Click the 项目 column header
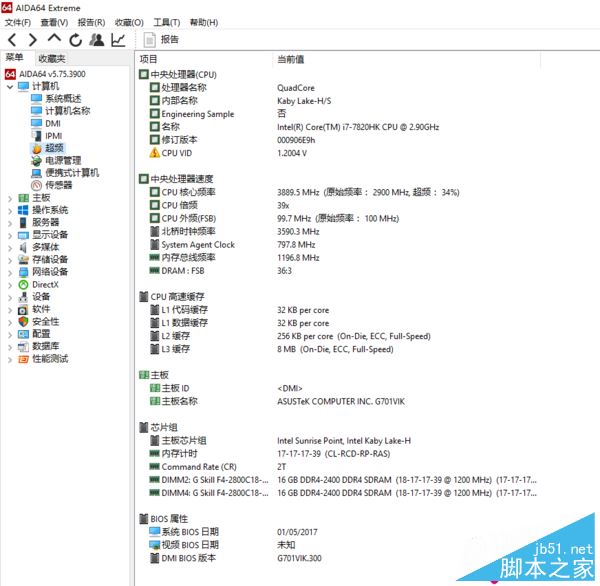The height and width of the screenshot is (586, 600). [148, 59]
